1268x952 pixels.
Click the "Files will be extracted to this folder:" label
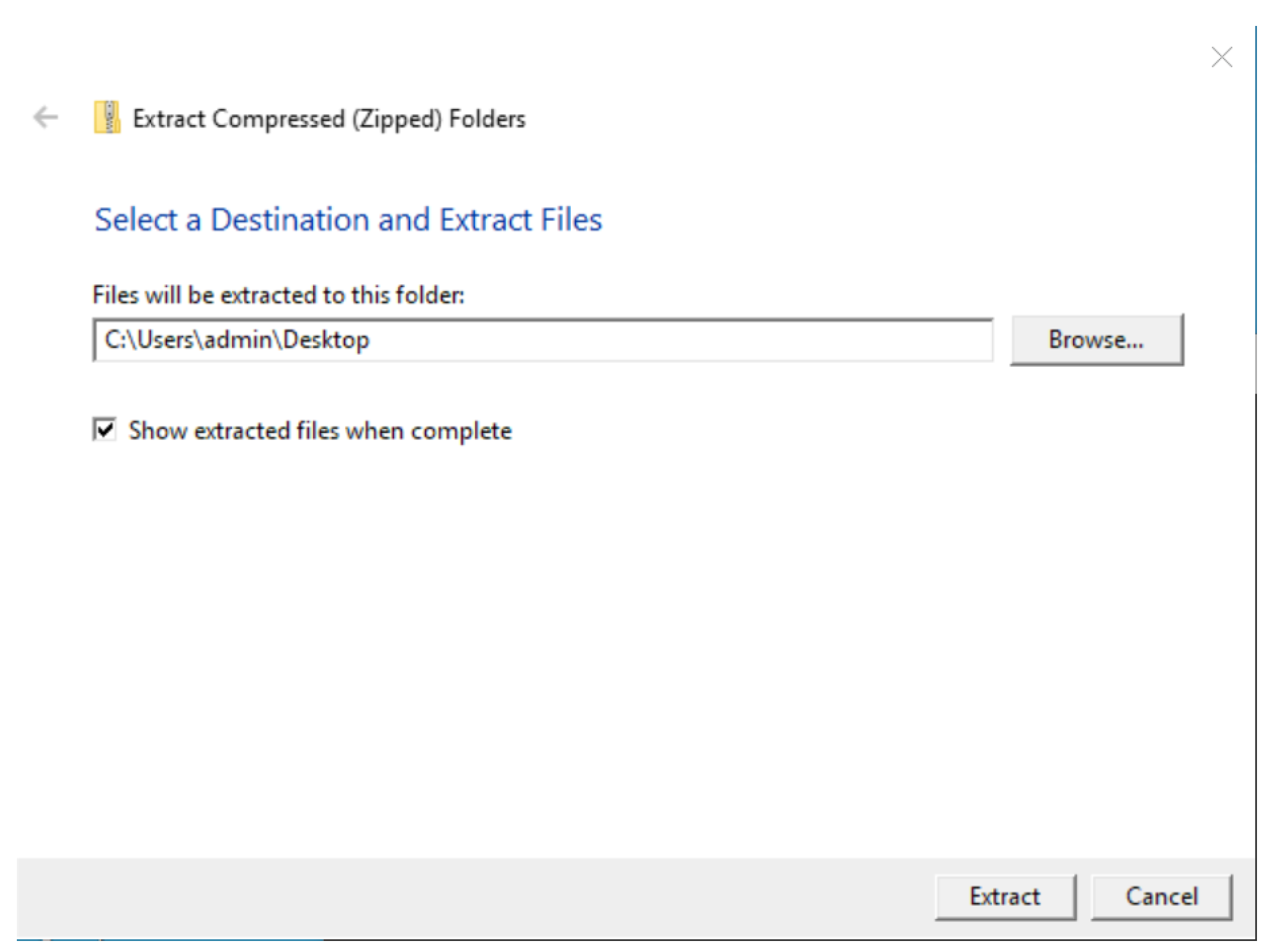click(278, 296)
